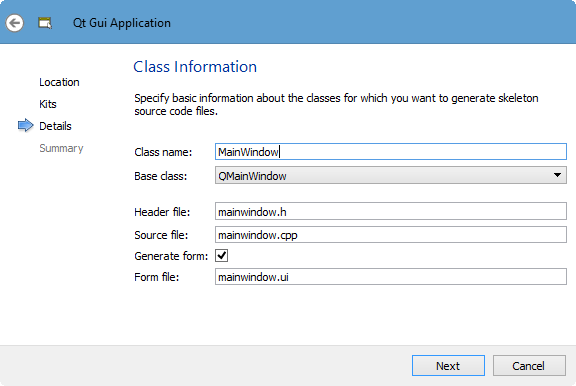Click the Class Information heading
Image resolution: width=576 pixels, height=386 pixels.
pyautogui.click(x=195, y=67)
